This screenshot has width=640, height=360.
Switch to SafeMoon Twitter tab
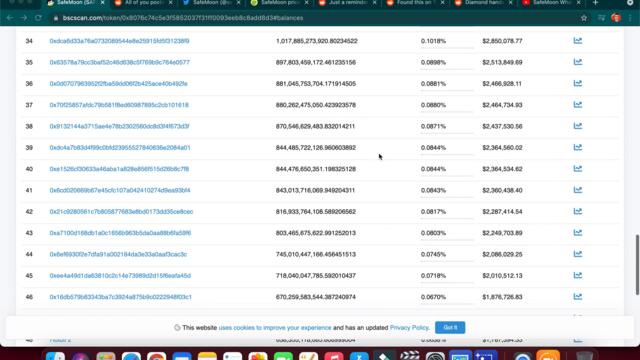click(x=211, y=3)
